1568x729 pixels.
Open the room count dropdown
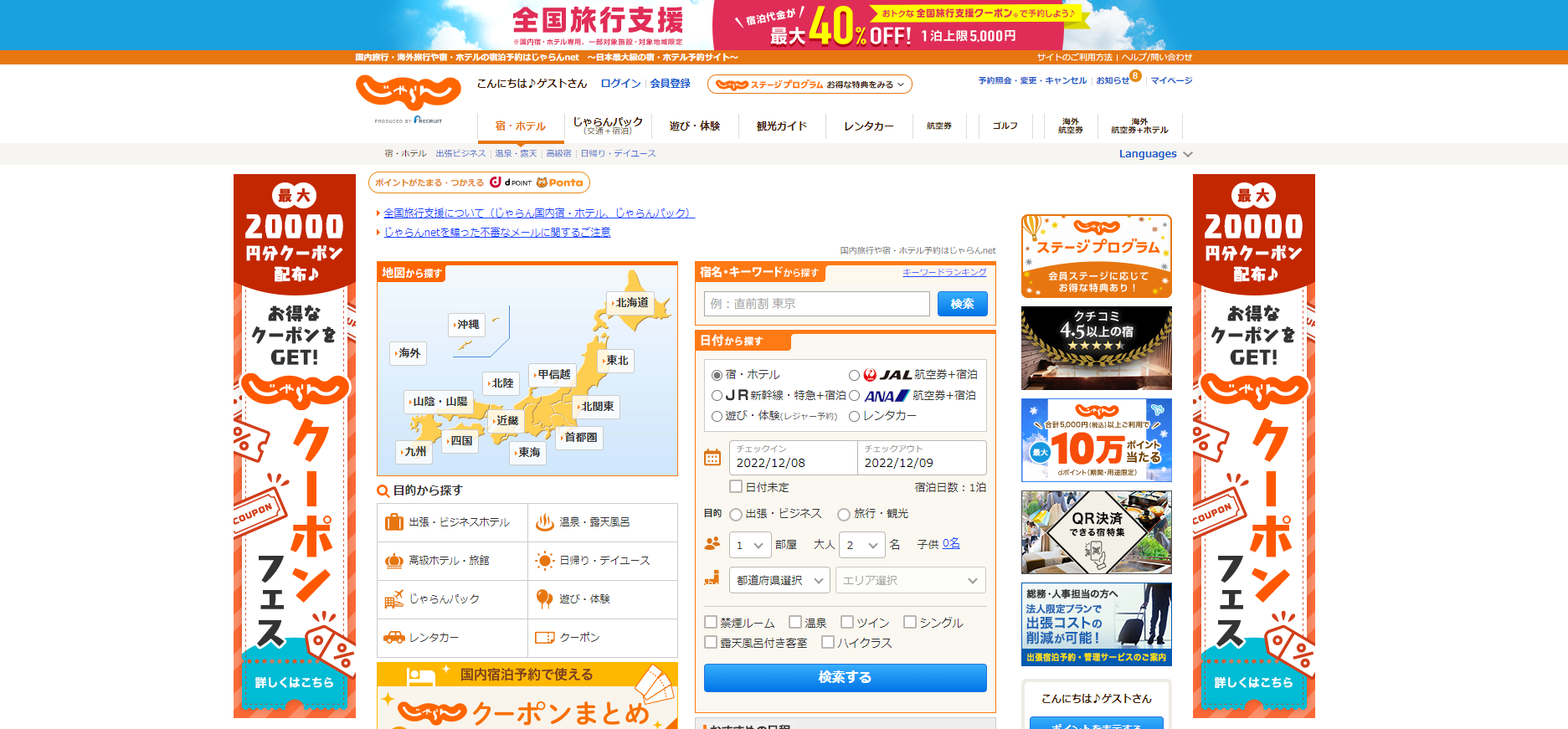click(750, 545)
